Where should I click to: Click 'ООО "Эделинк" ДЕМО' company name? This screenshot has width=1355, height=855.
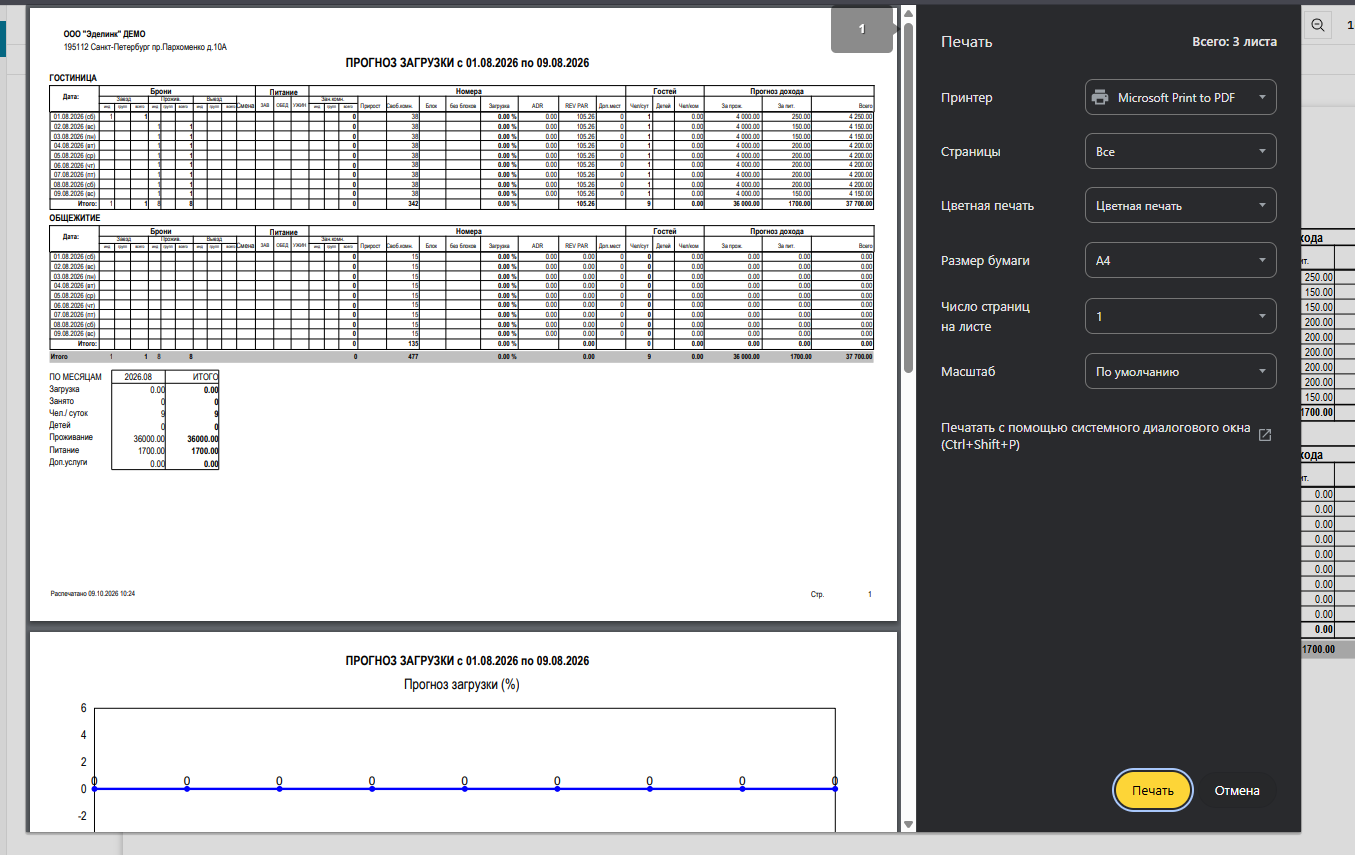coord(104,34)
